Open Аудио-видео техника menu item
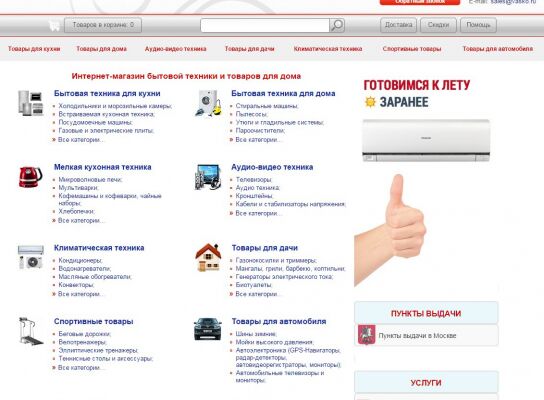The width and height of the screenshot is (544, 400). click(176, 49)
